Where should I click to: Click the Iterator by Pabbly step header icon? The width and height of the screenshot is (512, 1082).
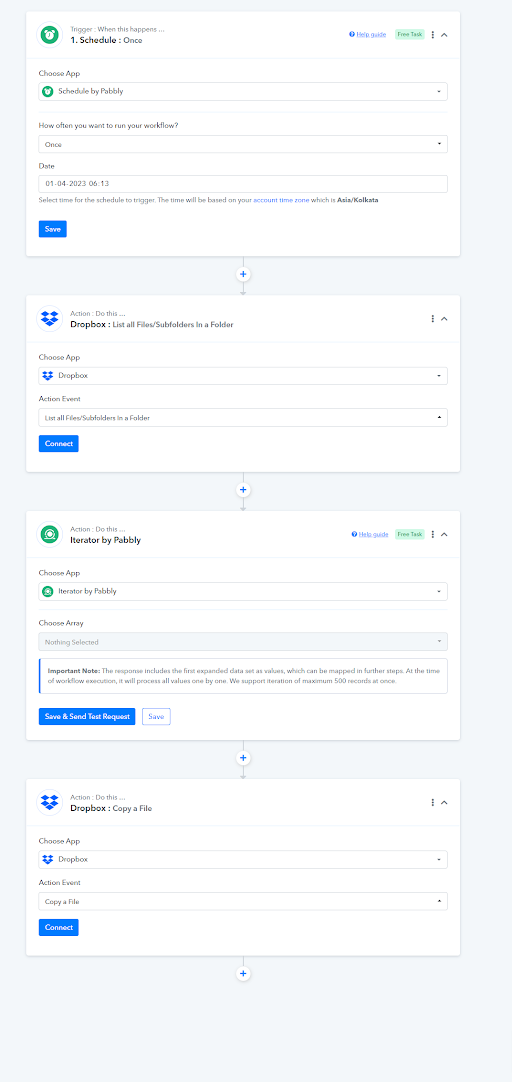tap(49, 534)
